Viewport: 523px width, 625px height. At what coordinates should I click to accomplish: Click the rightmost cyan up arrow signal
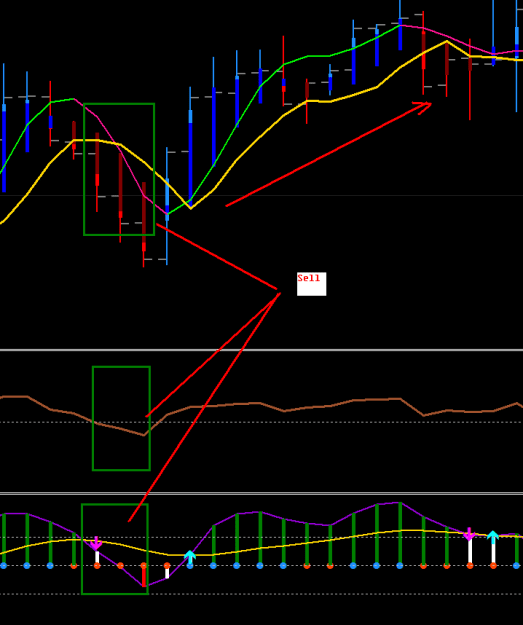click(x=493, y=537)
